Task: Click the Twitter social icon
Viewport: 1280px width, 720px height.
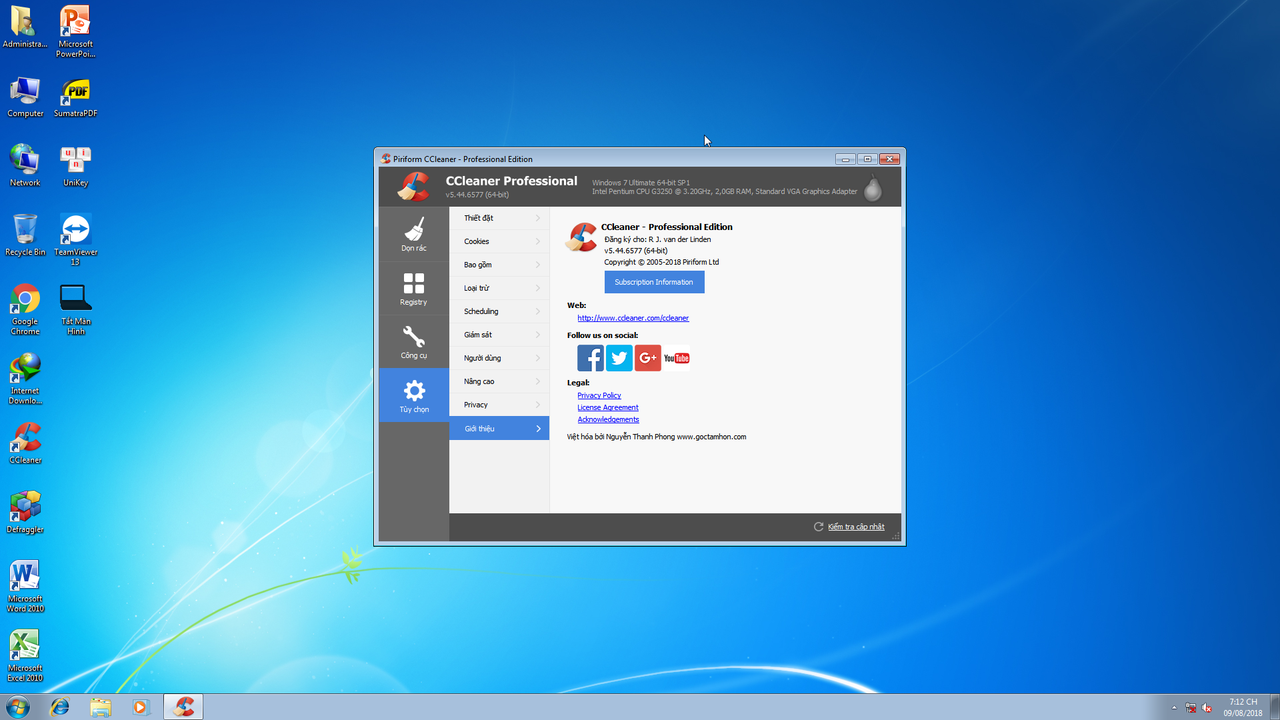Action: 619,358
